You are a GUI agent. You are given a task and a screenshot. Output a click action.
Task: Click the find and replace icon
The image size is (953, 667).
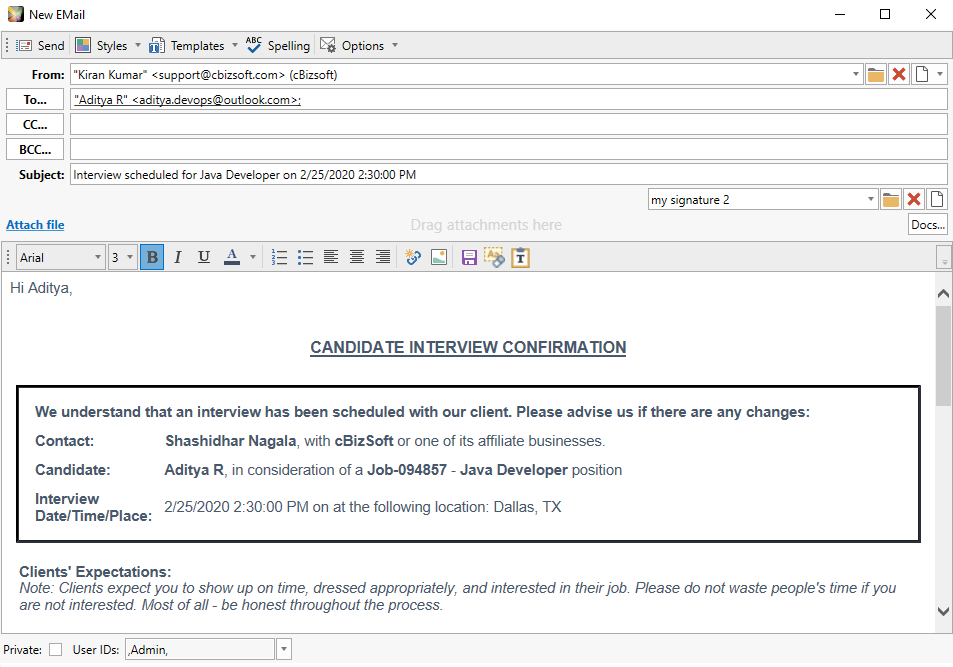click(494, 257)
